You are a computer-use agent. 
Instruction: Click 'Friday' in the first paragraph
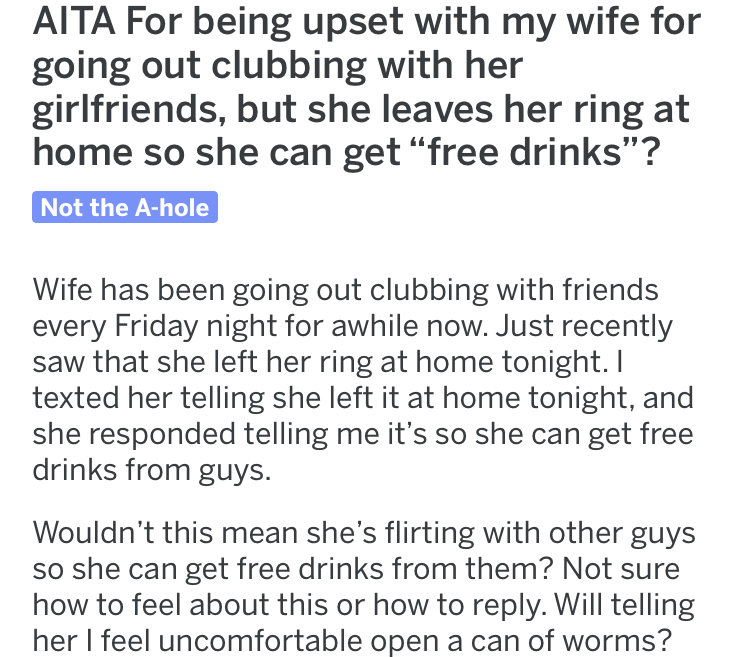pyautogui.click(x=156, y=326)
